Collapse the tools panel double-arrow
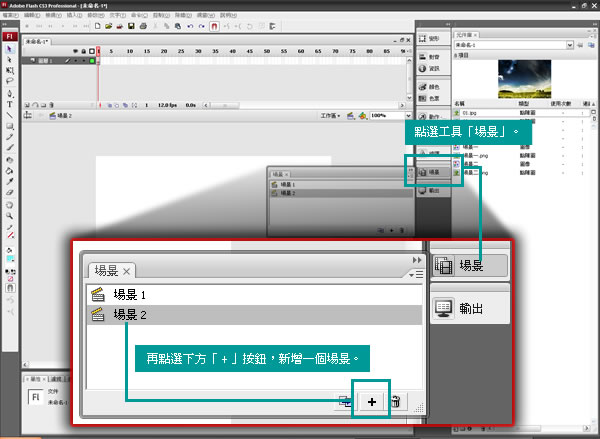This screenshot has height=439, width=600. tap(5, 24)
